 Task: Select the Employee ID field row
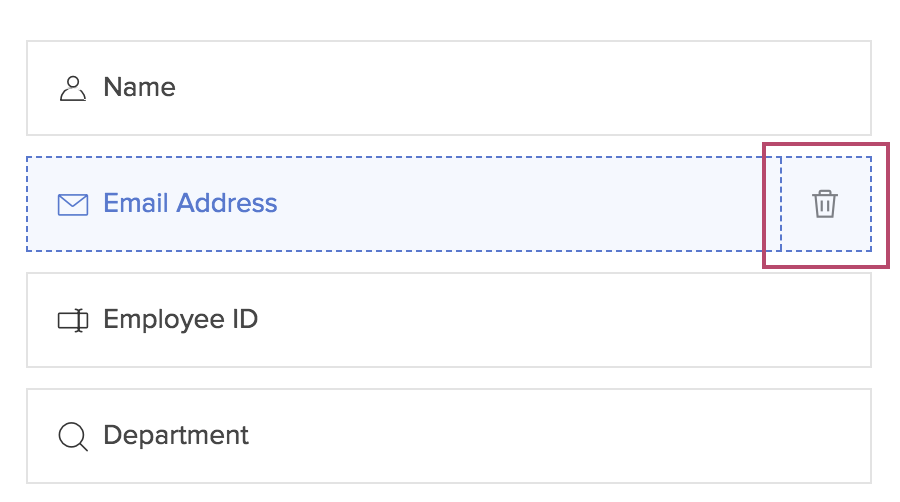click(x=448, y=320)
